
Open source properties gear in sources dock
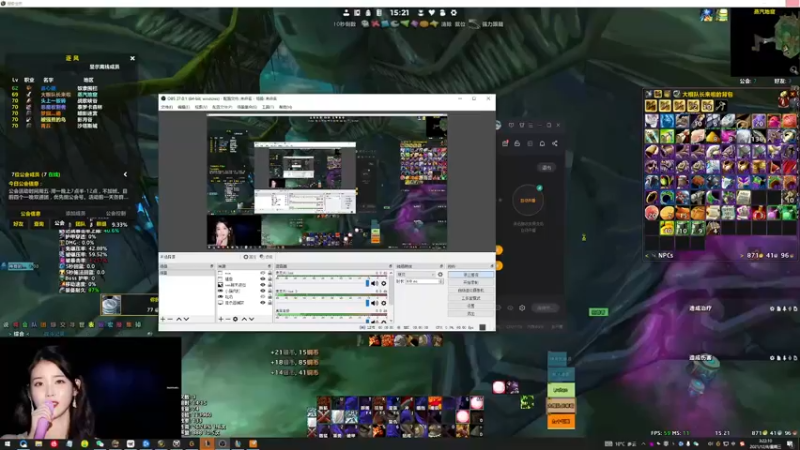click(235, 319)
